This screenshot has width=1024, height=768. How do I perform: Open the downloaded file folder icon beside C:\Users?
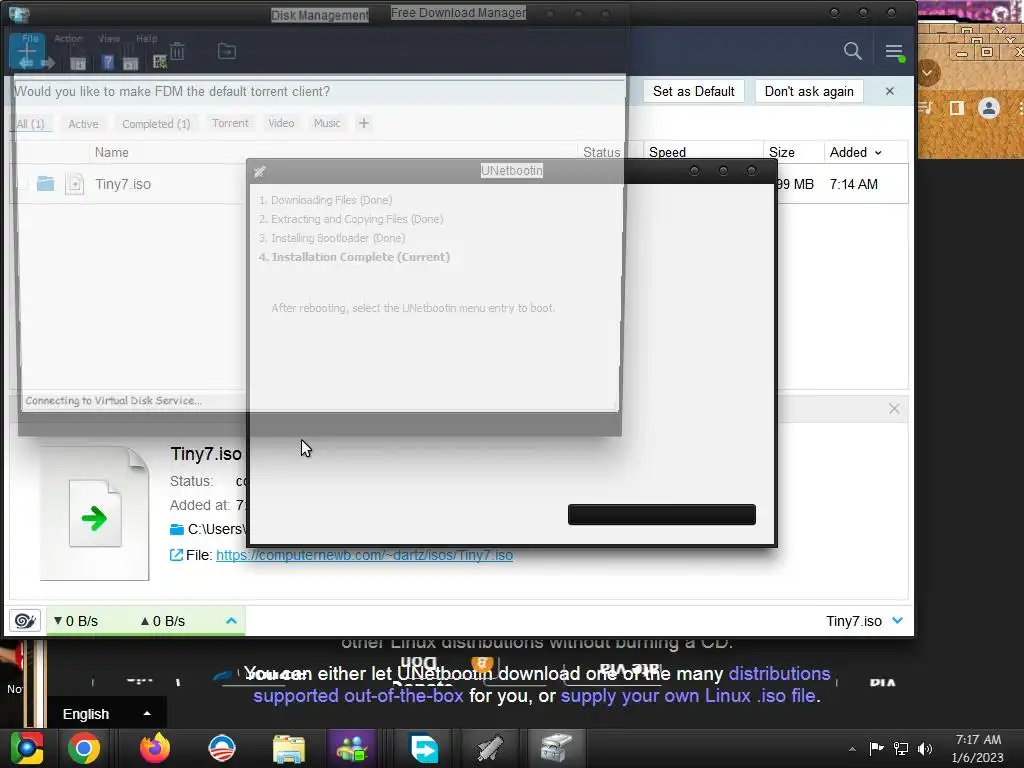176,529
